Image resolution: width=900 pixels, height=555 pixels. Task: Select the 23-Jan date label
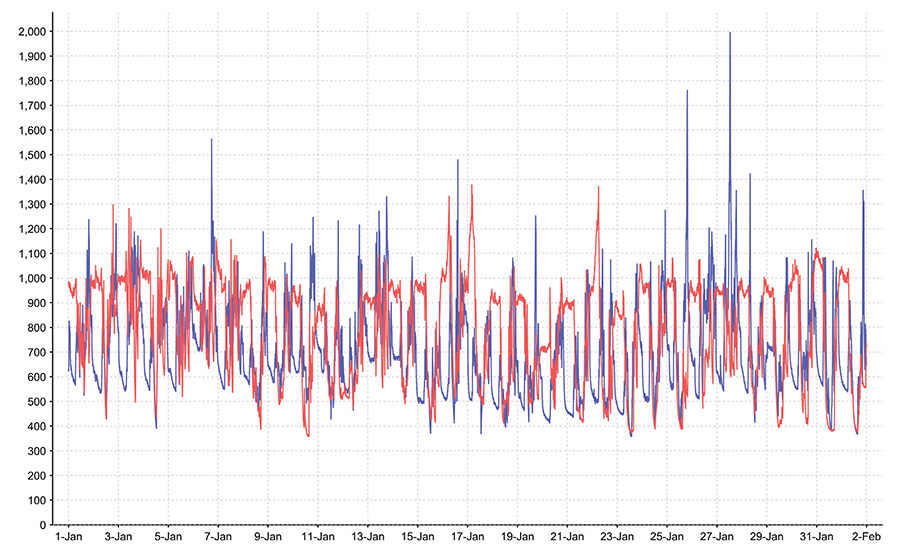pos(617,537)
